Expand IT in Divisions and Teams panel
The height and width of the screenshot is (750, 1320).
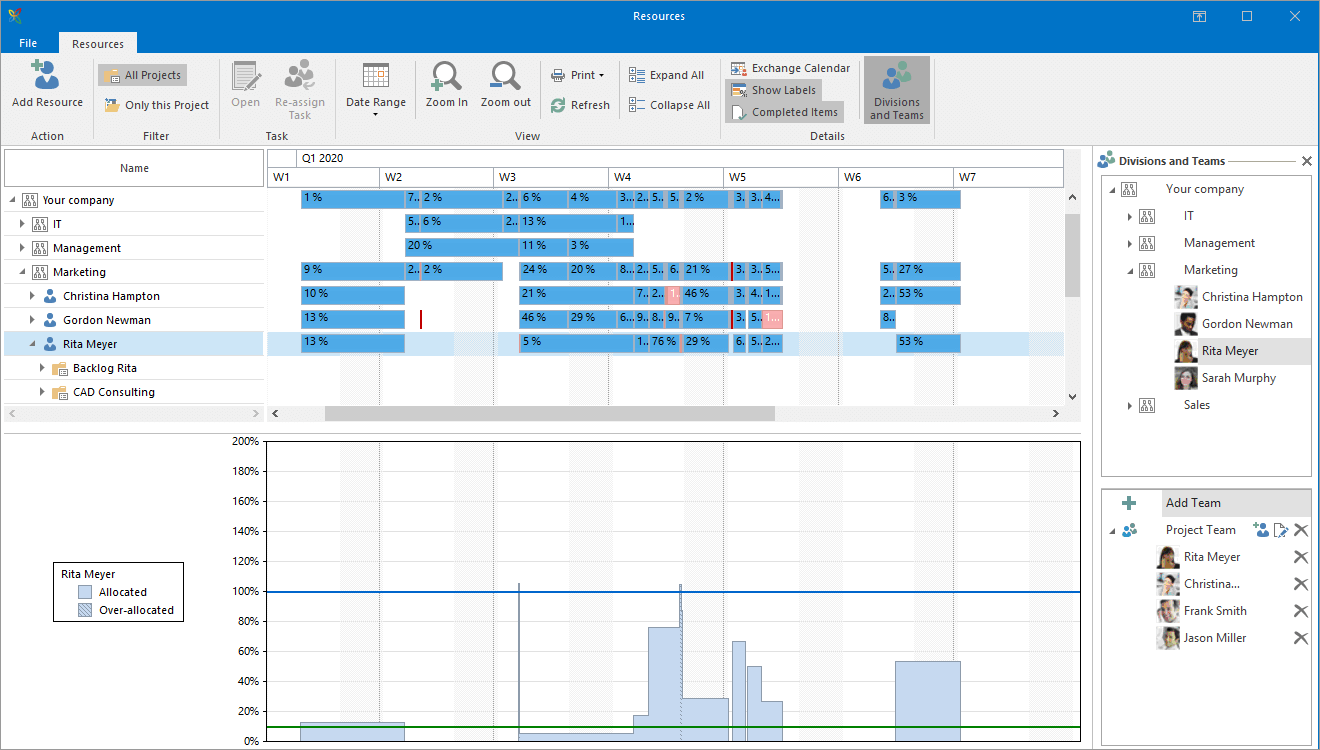[1130, 216]
